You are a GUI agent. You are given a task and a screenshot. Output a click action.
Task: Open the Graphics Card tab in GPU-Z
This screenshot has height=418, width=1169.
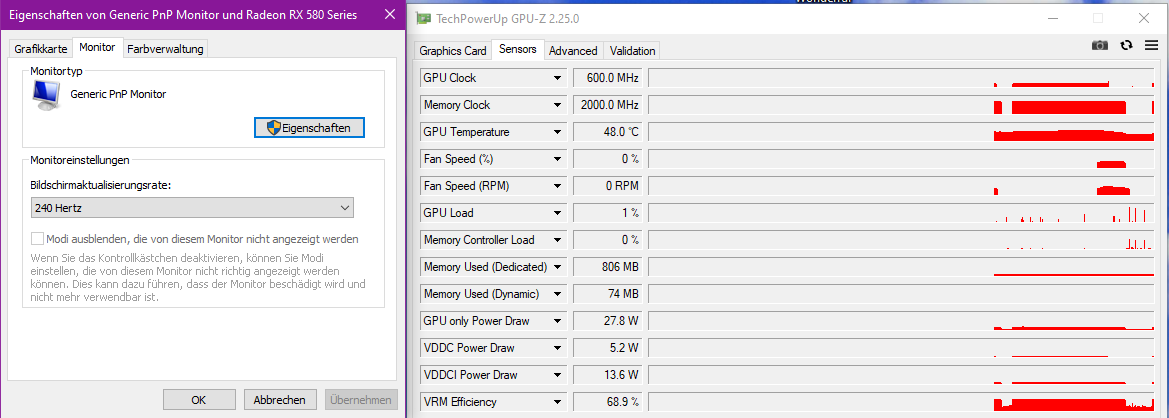pos(453,51)
